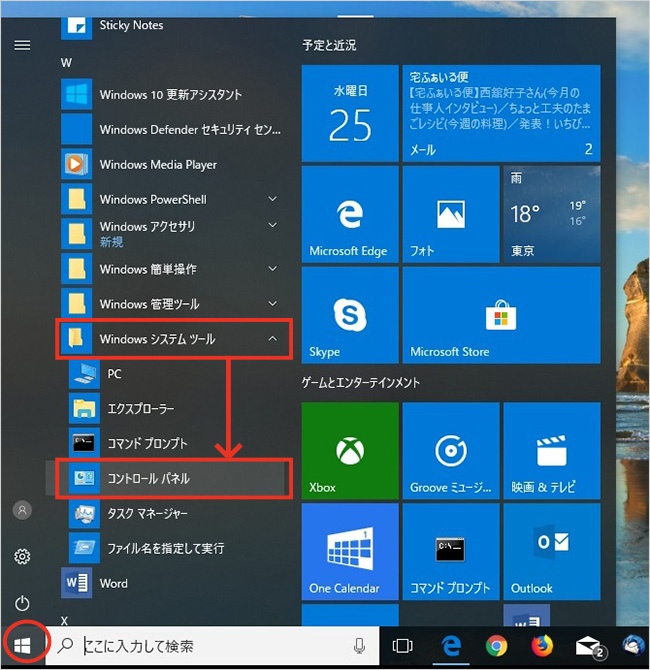Open the Xbox tile
Viewport: 650px width, 670px height.
click(350, 451)
